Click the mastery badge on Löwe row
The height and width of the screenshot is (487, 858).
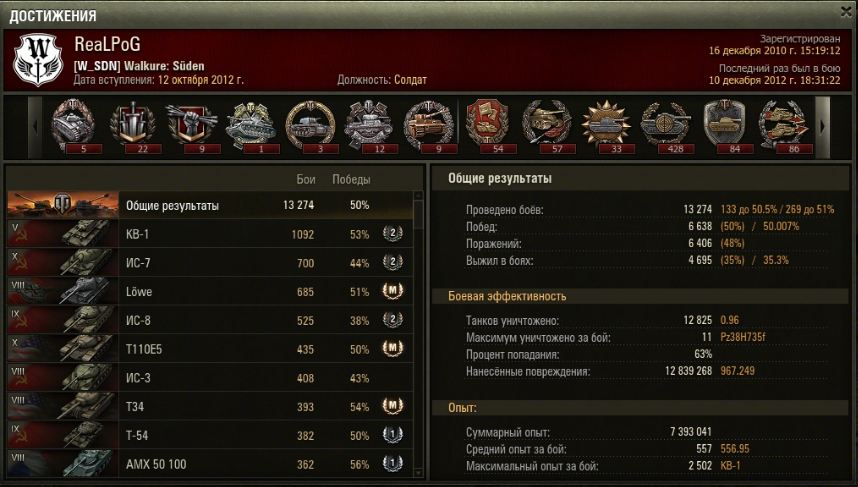click(392, 291)
